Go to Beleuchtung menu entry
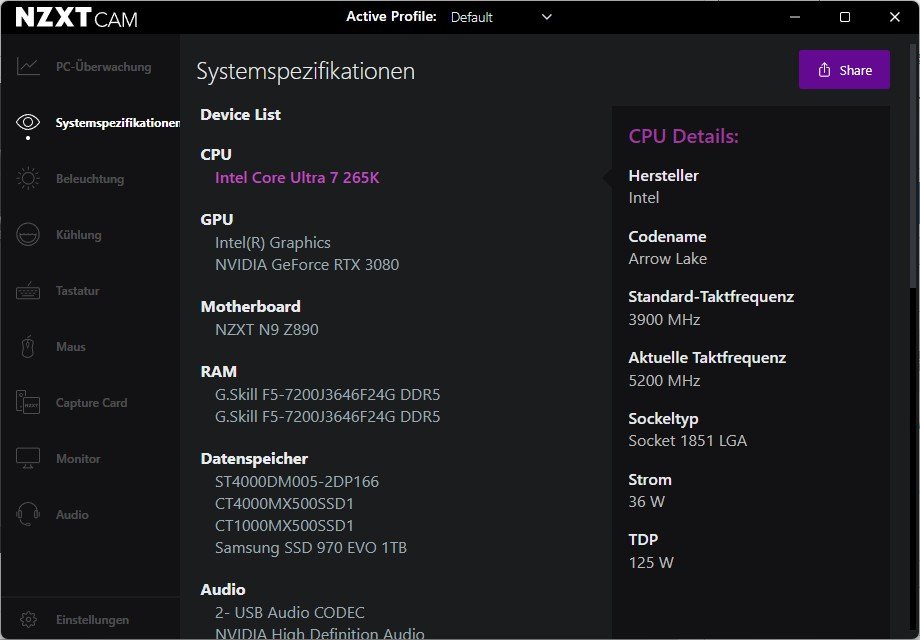Image resolution: width=920 pixels, height=640 pixels. [x=90, y=179]
